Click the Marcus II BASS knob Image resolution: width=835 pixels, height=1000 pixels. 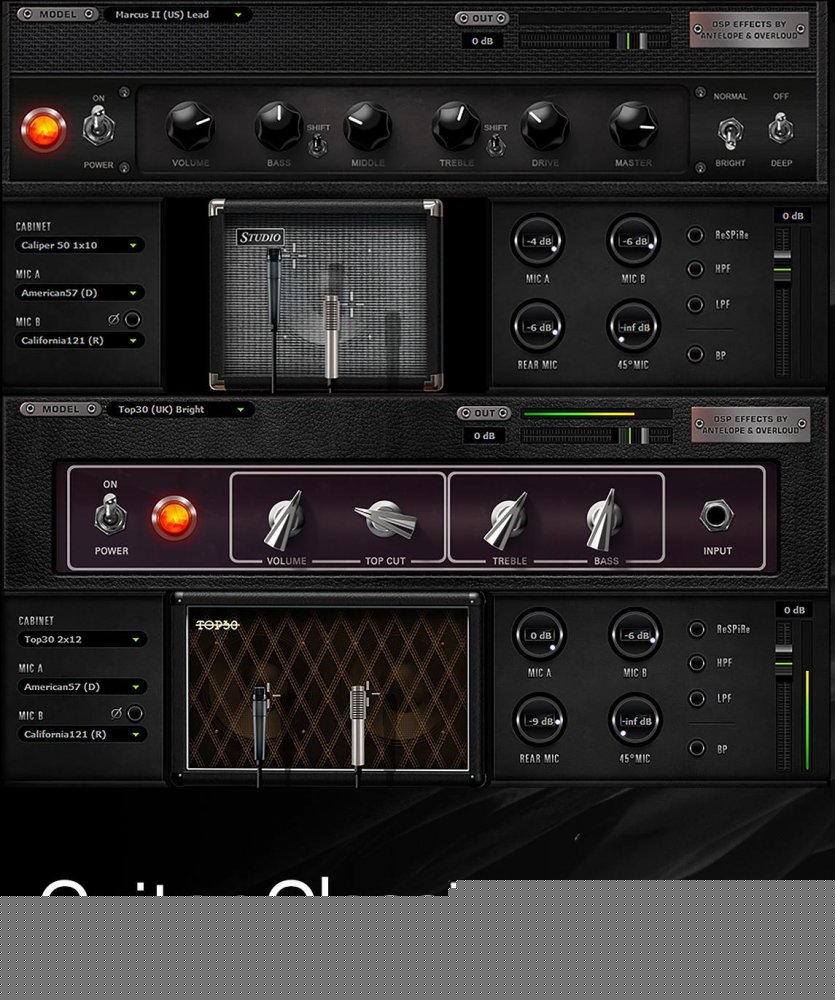tap(278, 126)
